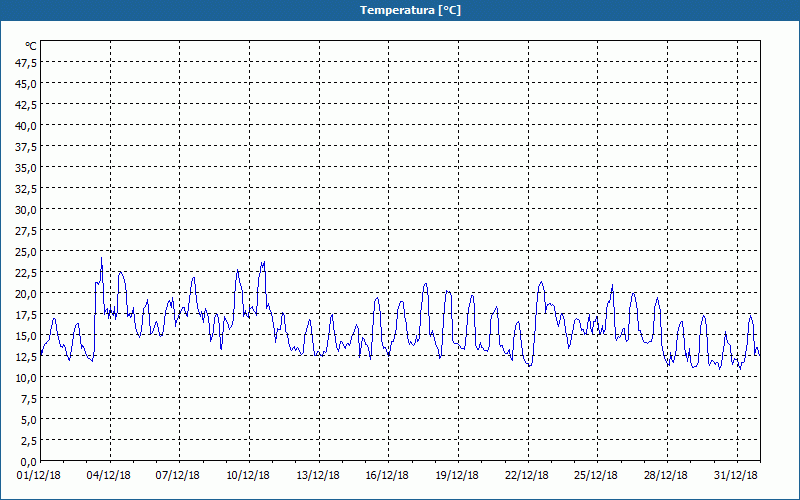Select the 16/12/18 date label
This screenshot has width=800, height=500.
[x=387, y=475]
